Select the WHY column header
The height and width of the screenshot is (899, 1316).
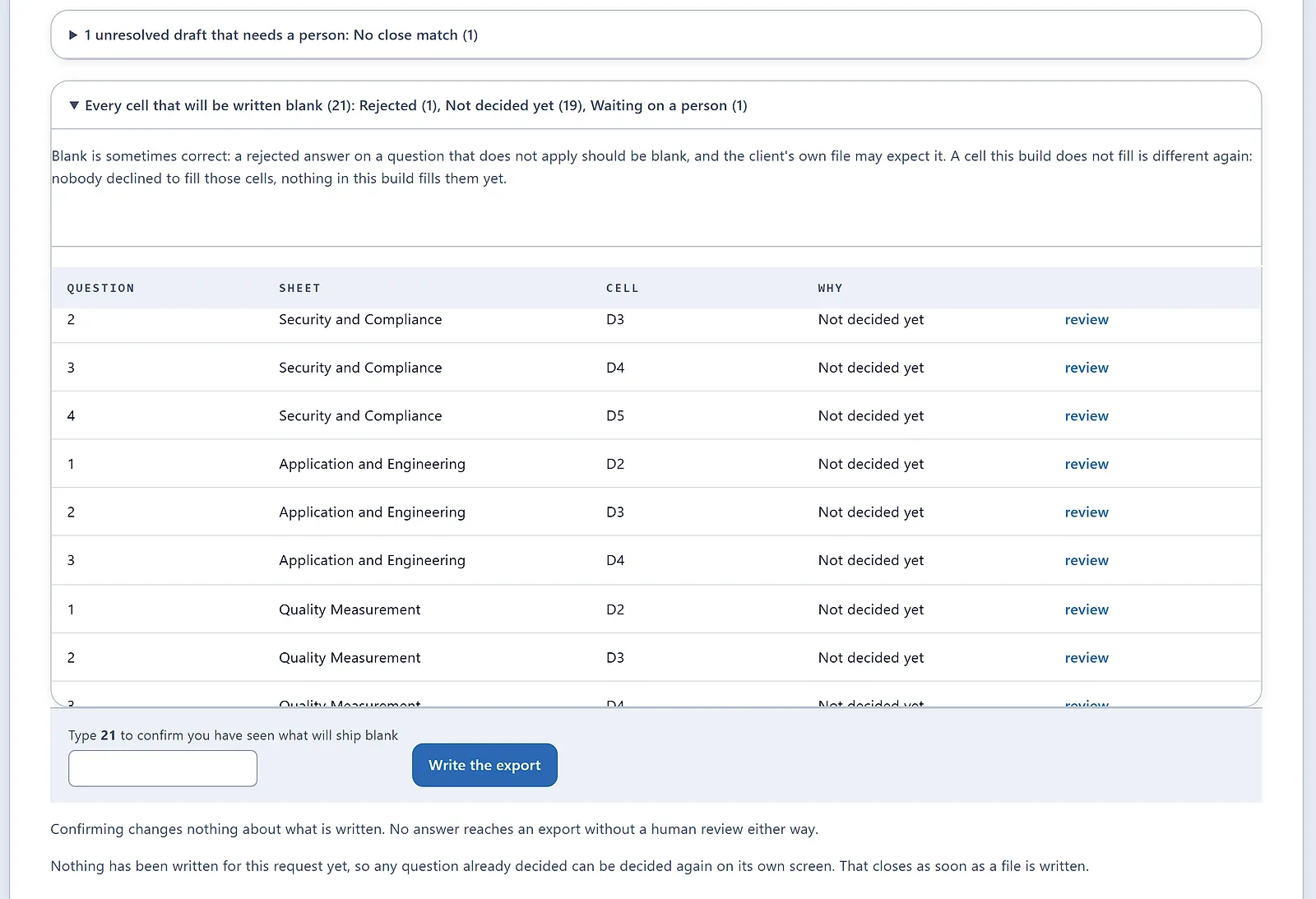pos(830,288)
